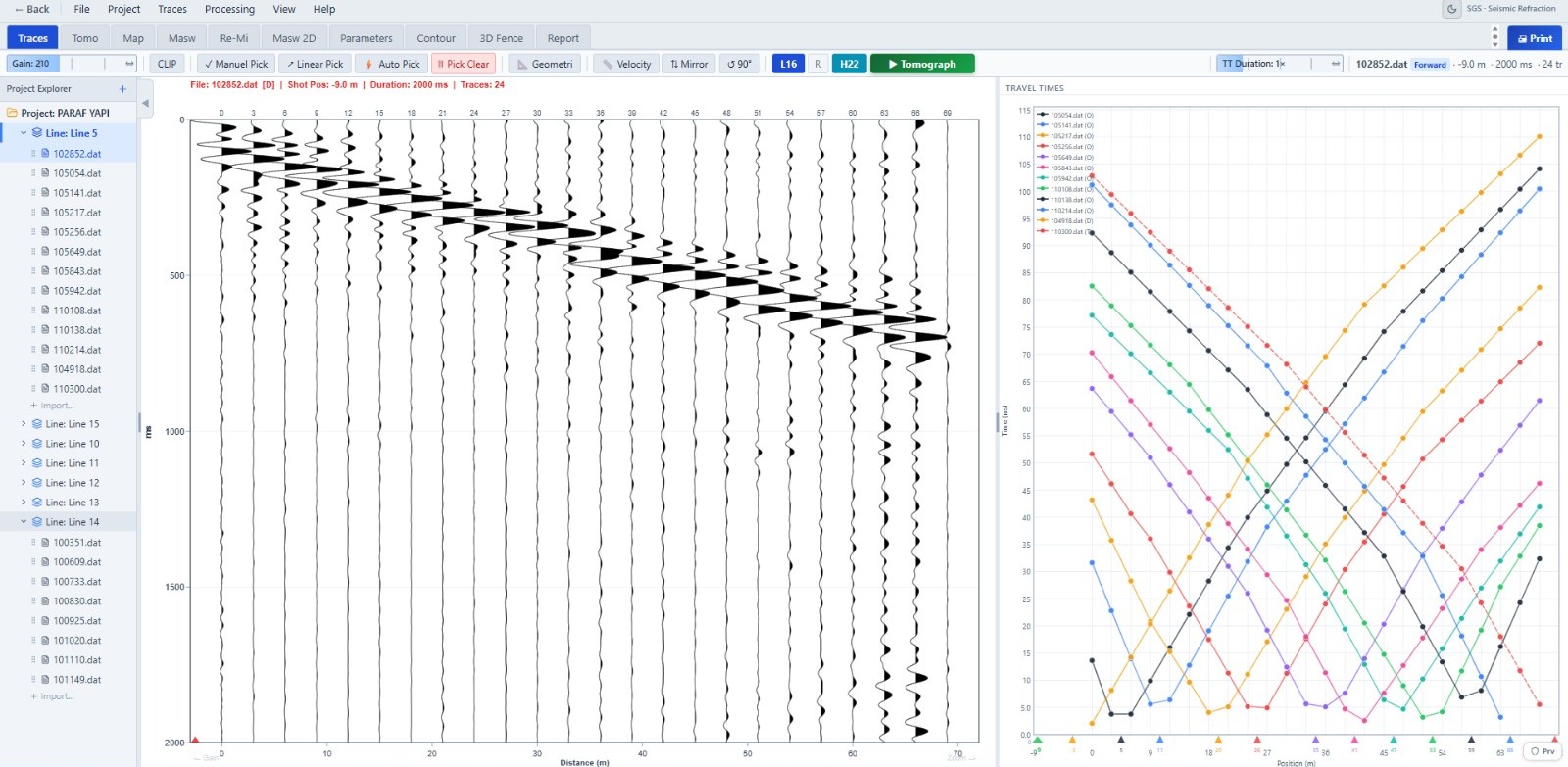Expand the Line: Line 15 node
This screenshot has width=1568, height=767.
24,424
